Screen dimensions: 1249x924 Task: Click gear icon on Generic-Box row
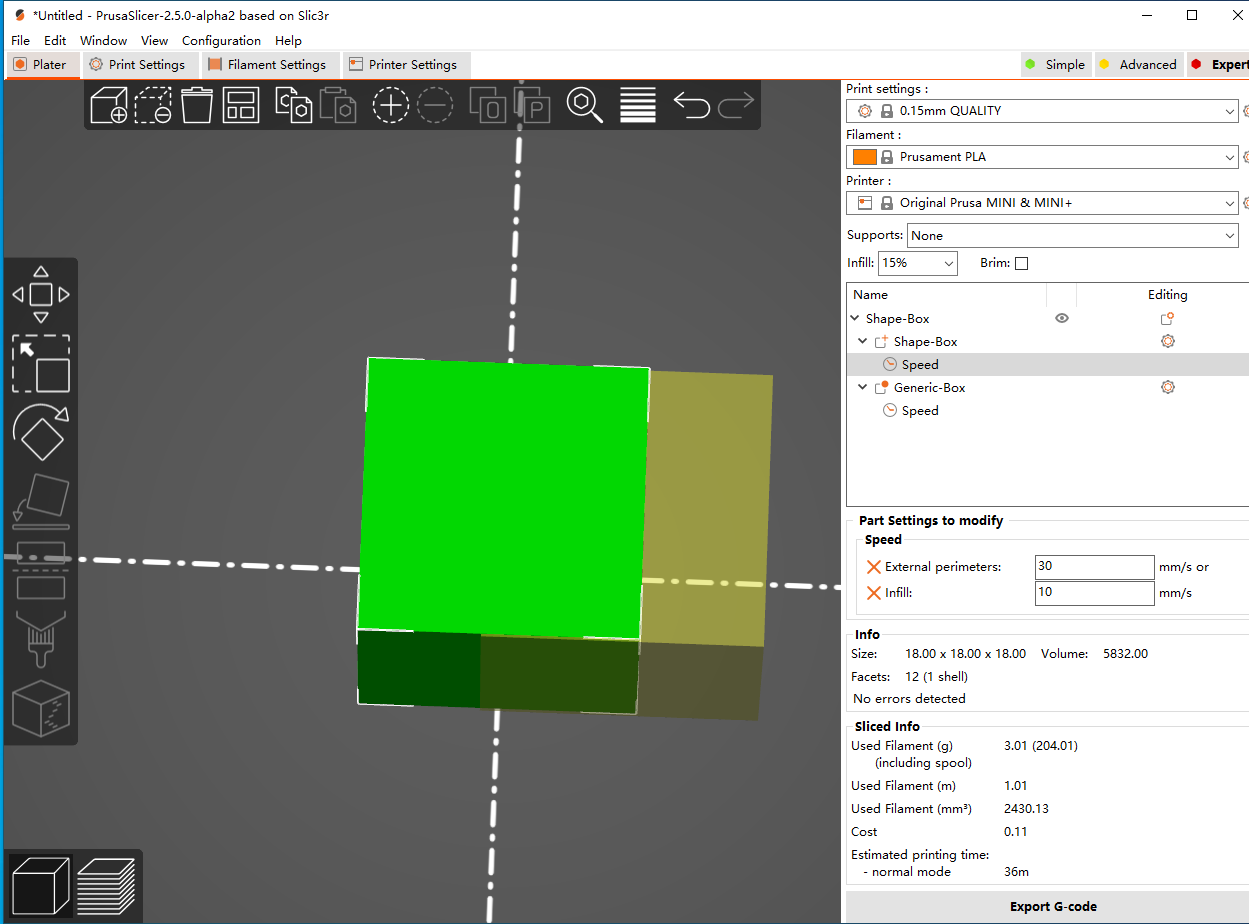[1167, 387]
